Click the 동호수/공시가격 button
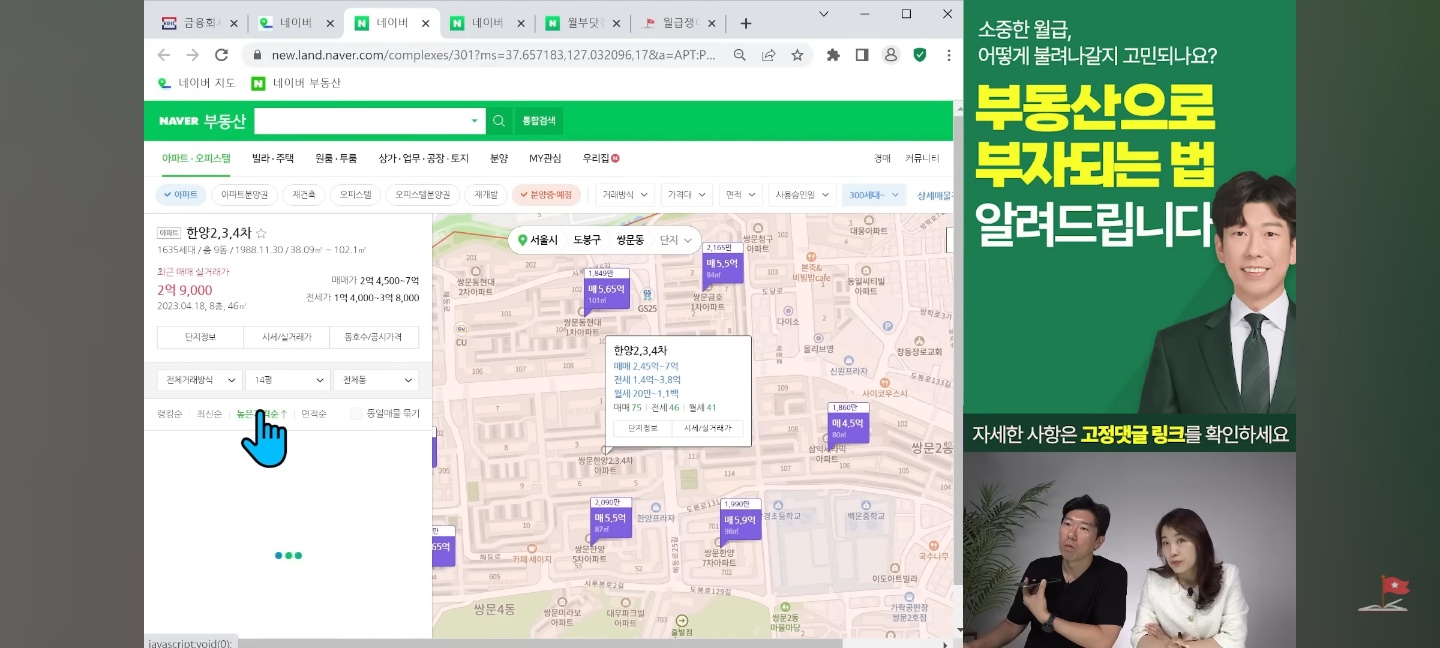Screen dimensions: 1440x648 pyautogui.click(x=375, y=337)
